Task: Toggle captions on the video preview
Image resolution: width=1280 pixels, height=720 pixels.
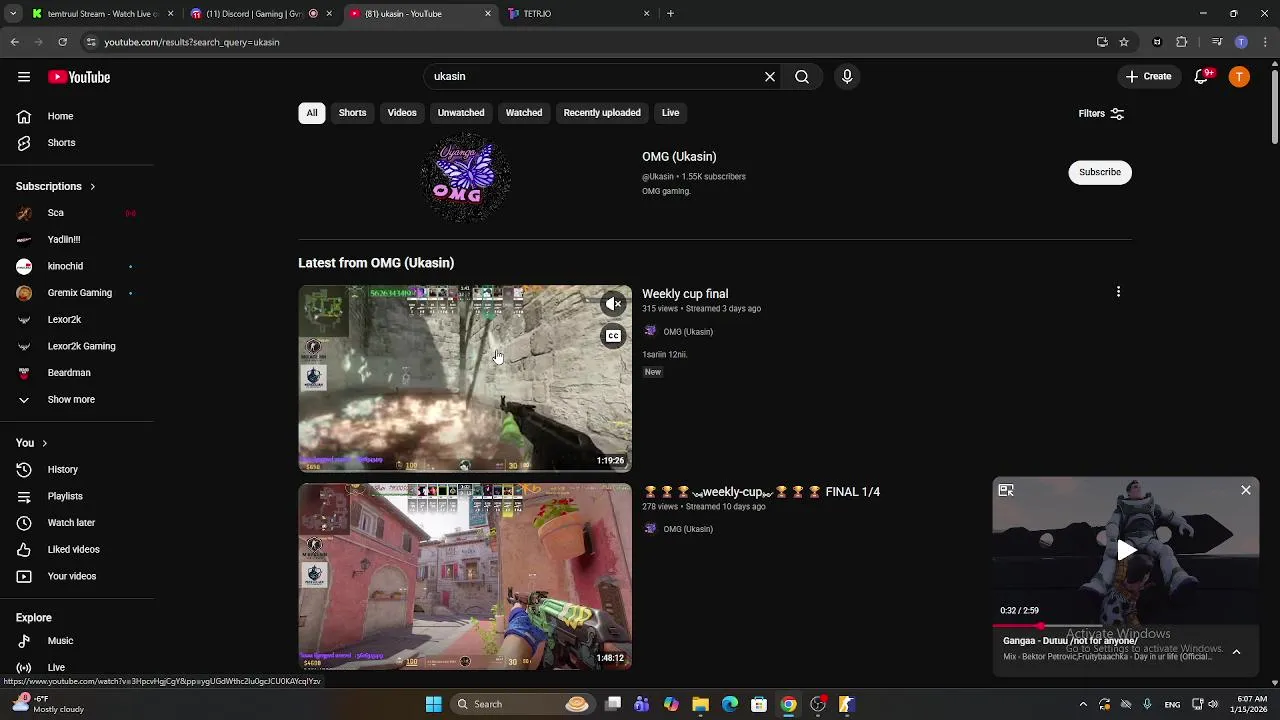Action: (x=613, y=336)
